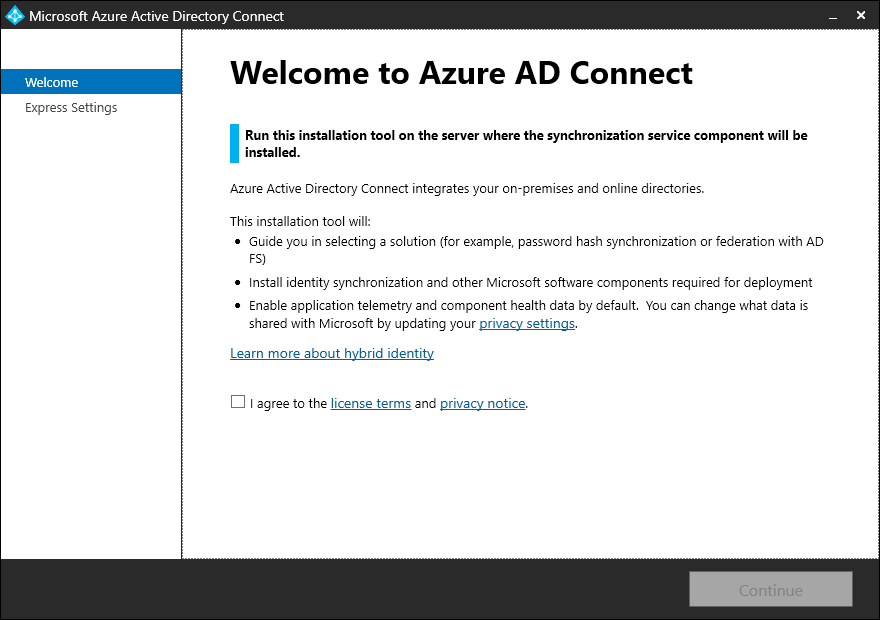Image resolution: width=880 pixels, height=620 pixels.
Task: Click the 'Welcome to Azure AD Connect' heading
Action: pos(461,73)
